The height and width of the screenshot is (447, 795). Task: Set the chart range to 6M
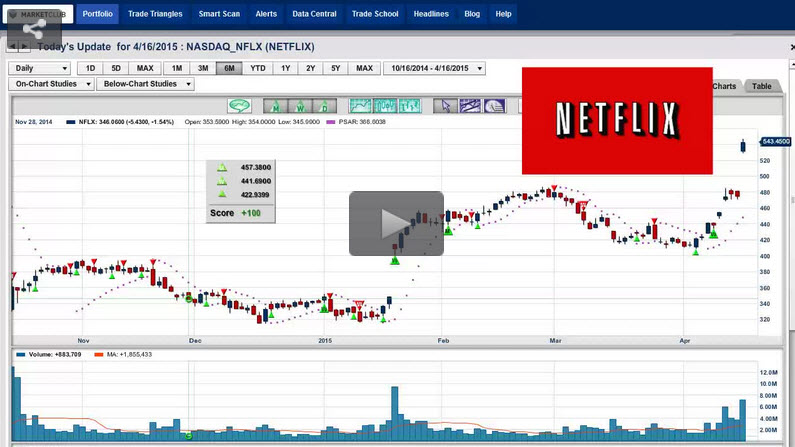click(x=229, y=69)
